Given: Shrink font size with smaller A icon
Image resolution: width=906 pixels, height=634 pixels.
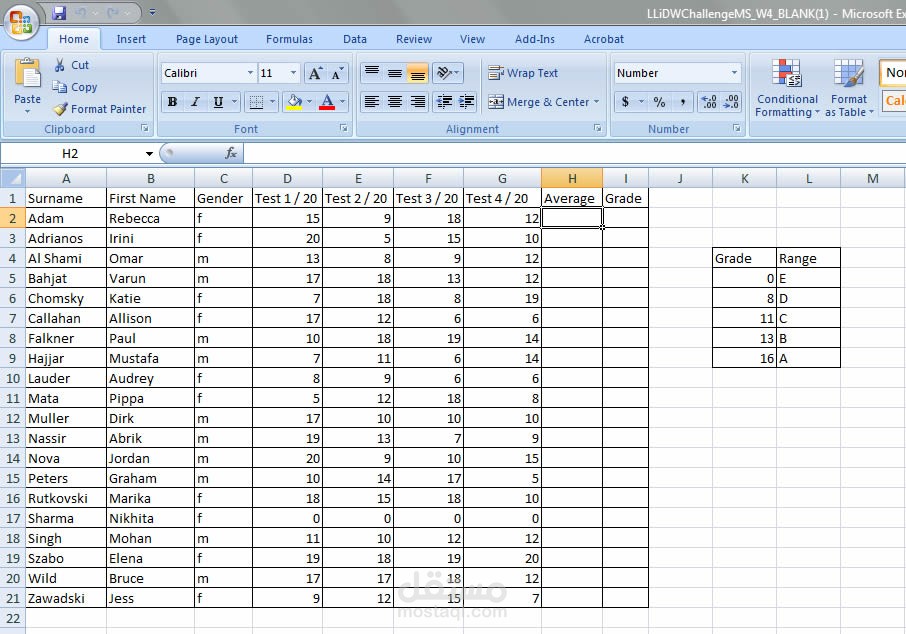Looking at the screenshot, I should 337,73.
